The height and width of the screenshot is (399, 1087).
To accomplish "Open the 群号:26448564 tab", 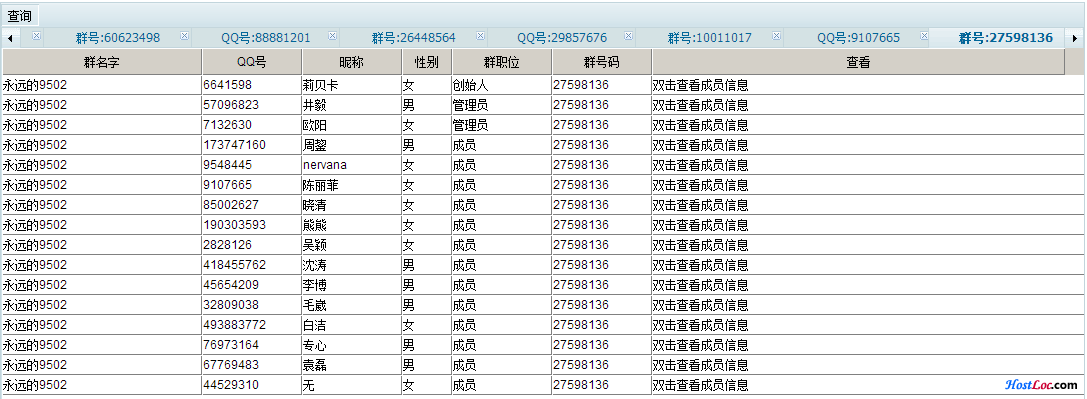I will point(414,38).
